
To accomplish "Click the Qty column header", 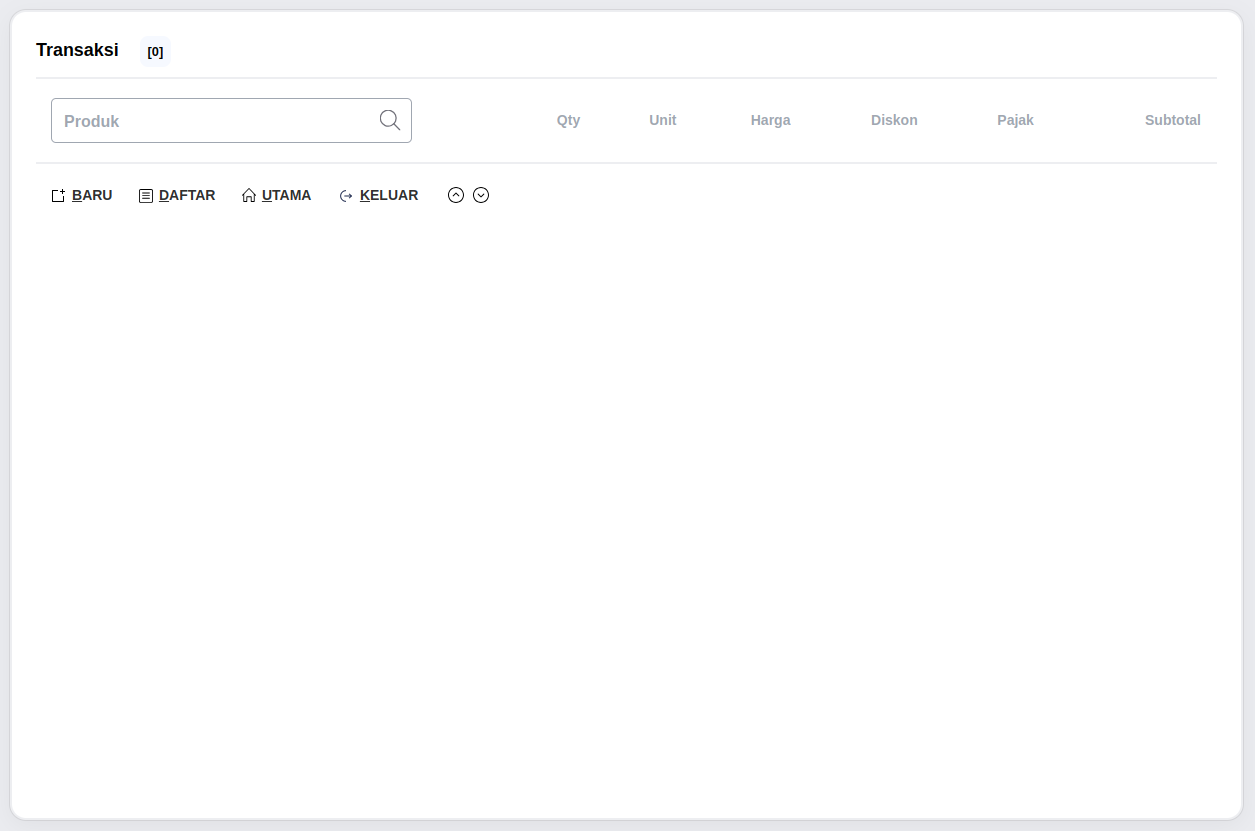I will pyautogui.click(x=568, y=120).
